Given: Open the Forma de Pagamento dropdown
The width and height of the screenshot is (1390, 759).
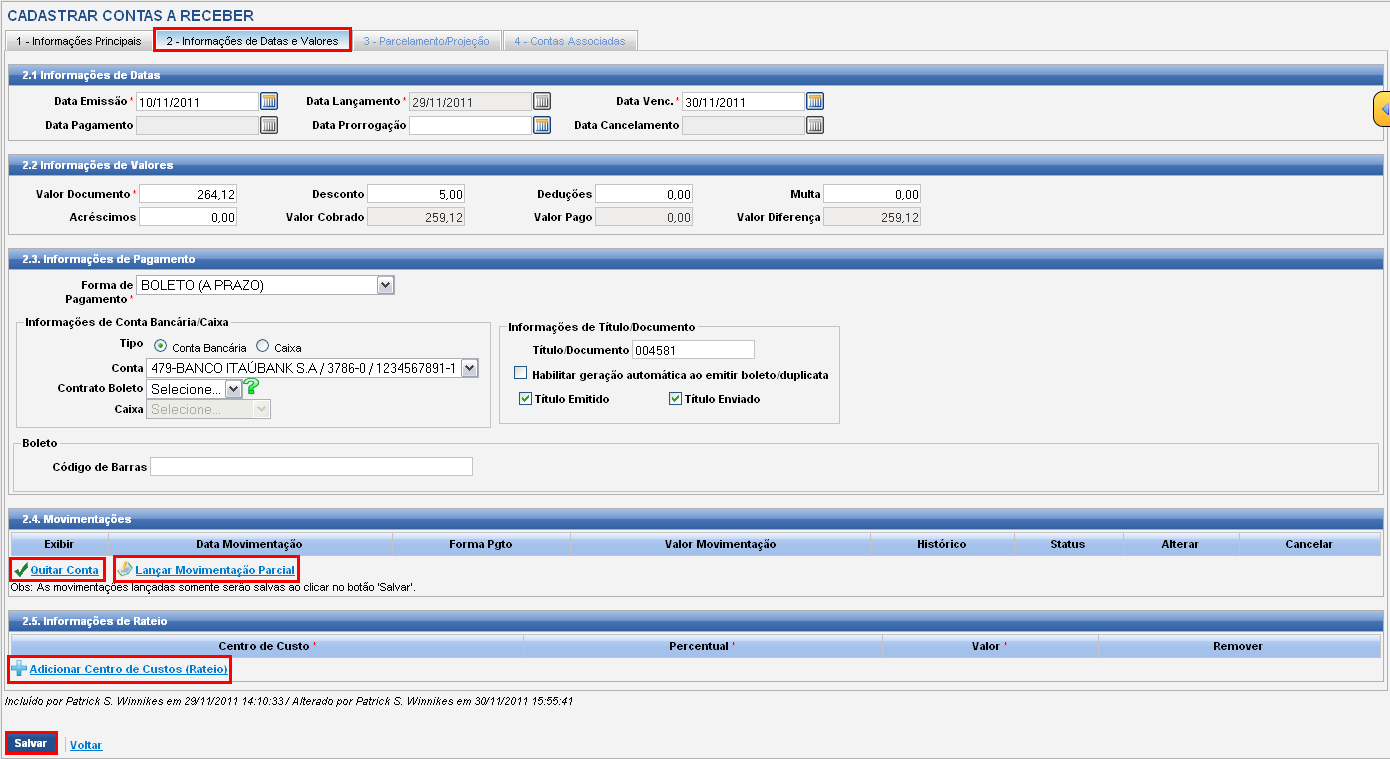Looking at the screenshot, I should (266, 285).
